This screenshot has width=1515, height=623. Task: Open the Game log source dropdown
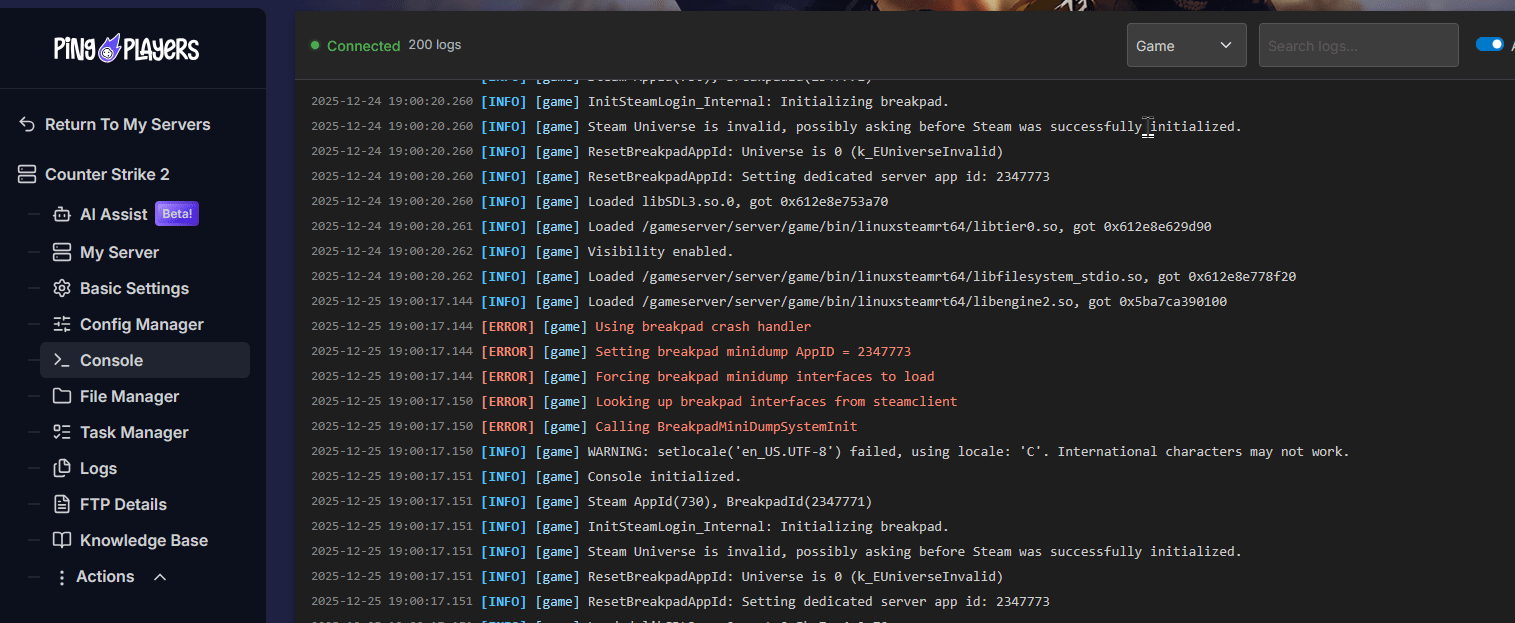point(1186,46)
